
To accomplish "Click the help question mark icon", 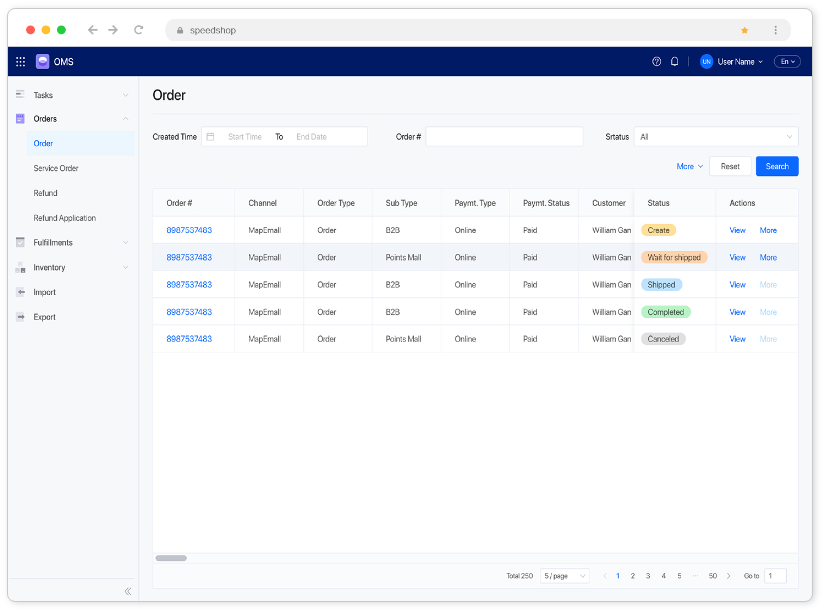I will click(657, 62).
